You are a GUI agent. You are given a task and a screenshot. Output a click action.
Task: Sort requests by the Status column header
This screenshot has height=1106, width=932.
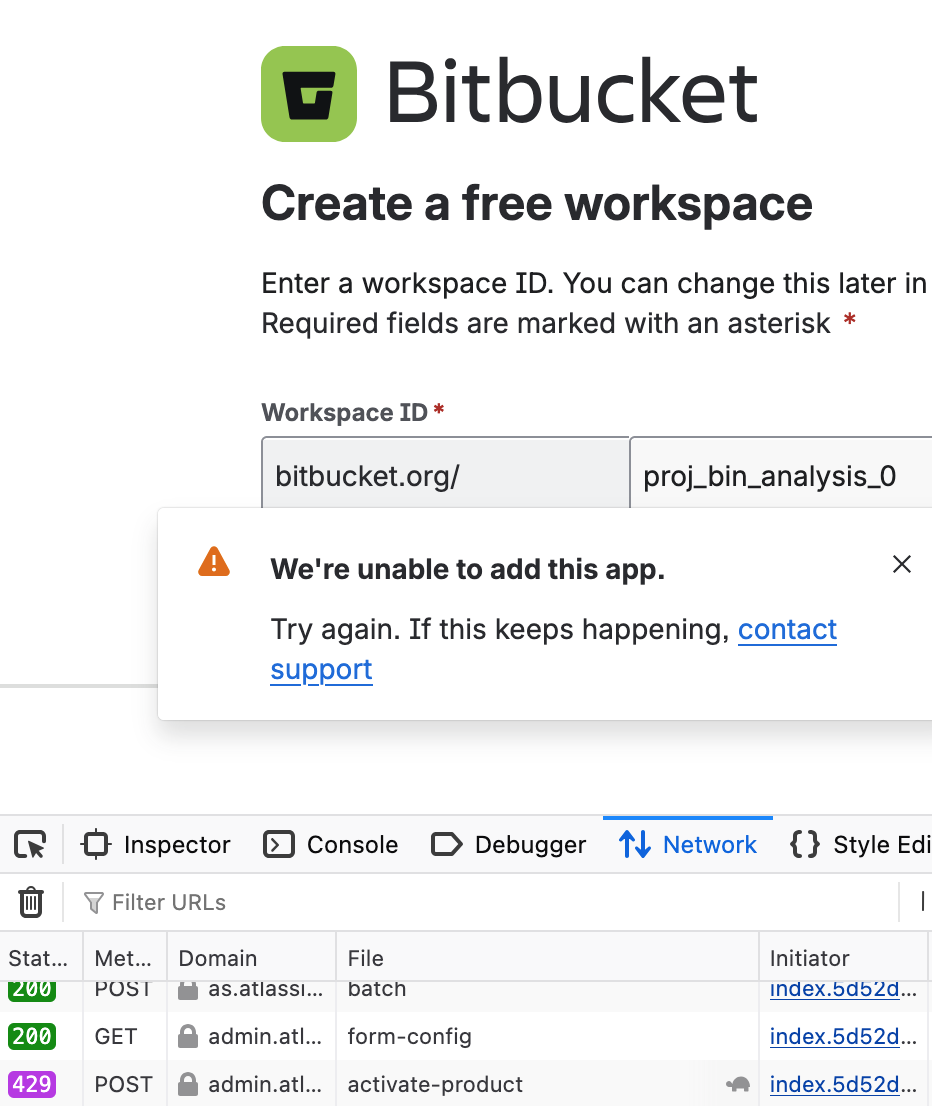pyautogui.click(x=41, y=958)
